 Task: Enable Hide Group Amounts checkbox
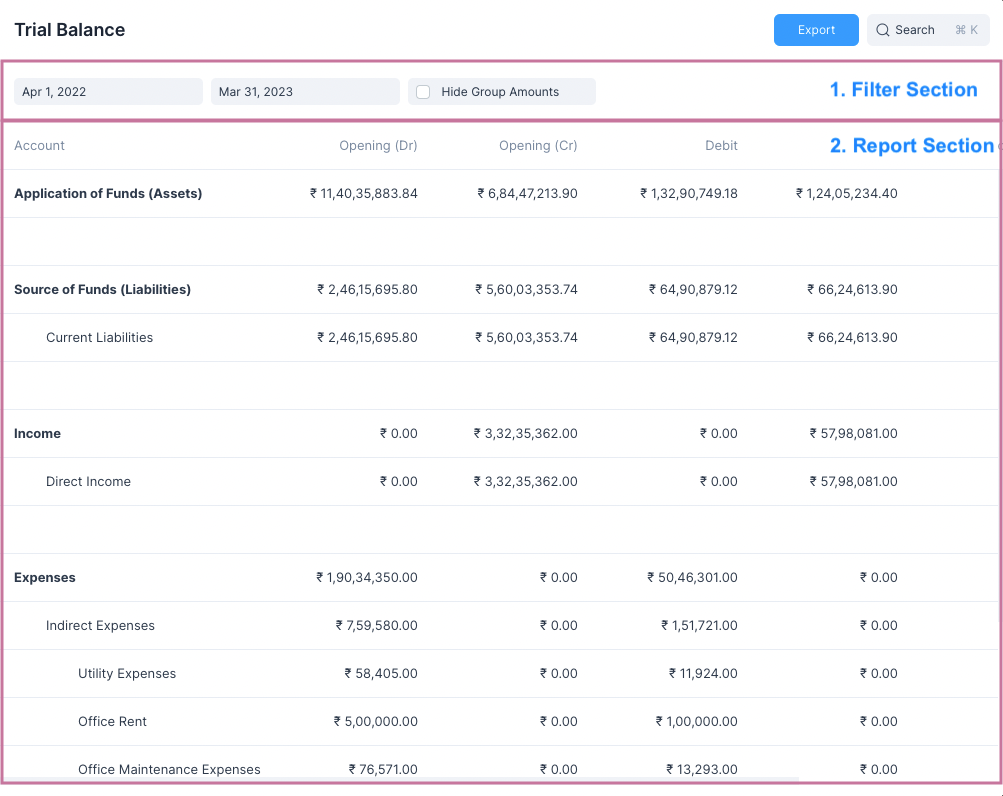(423, 92)
